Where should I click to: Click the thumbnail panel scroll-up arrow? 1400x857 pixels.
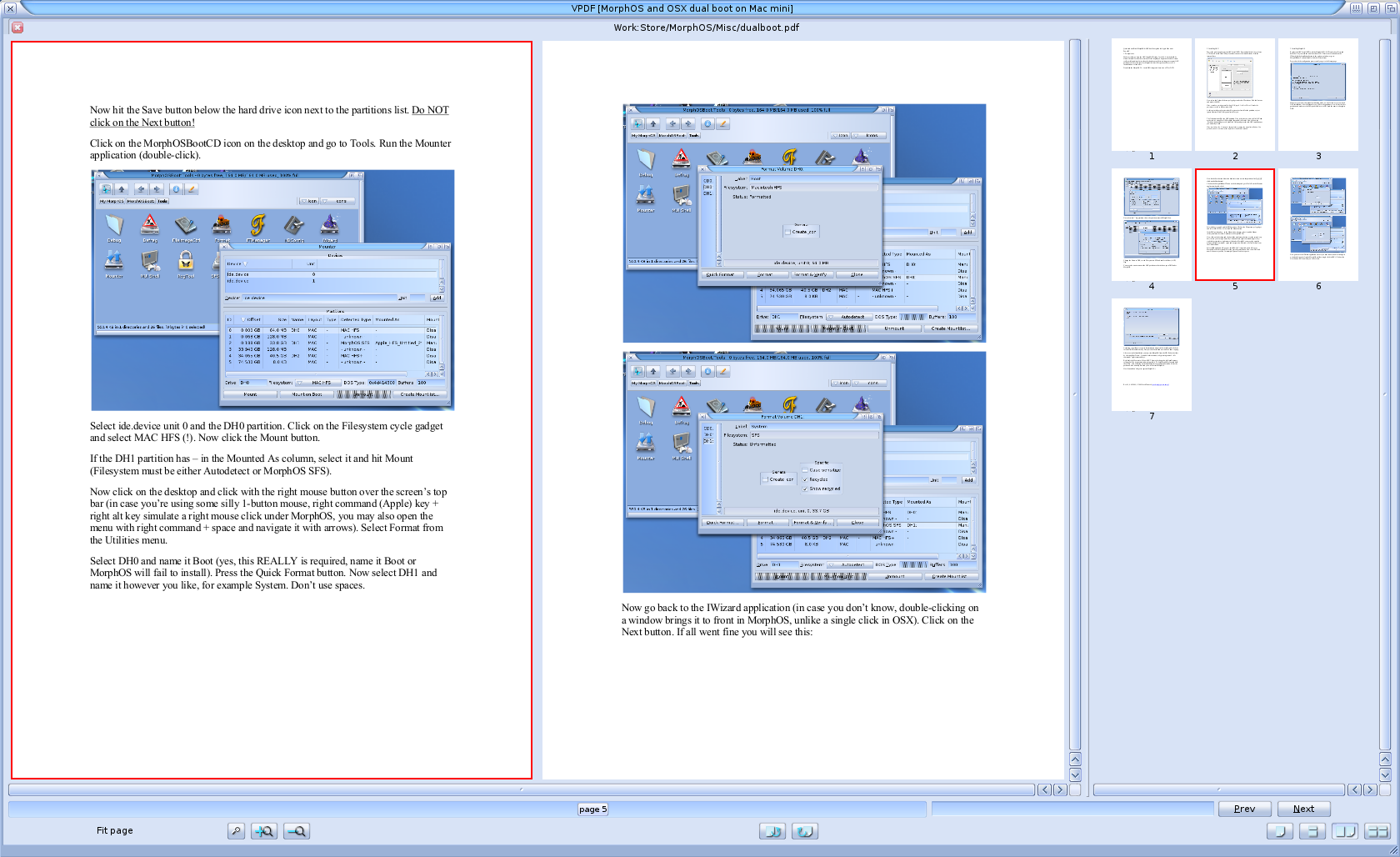(x=1385, y=759)
